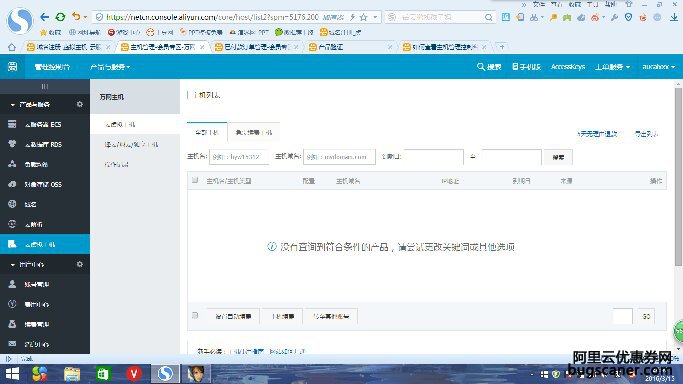This screenshot has height=384, width=683.
Task: Click the first batch action button at bottom
Action: point(233,317)
